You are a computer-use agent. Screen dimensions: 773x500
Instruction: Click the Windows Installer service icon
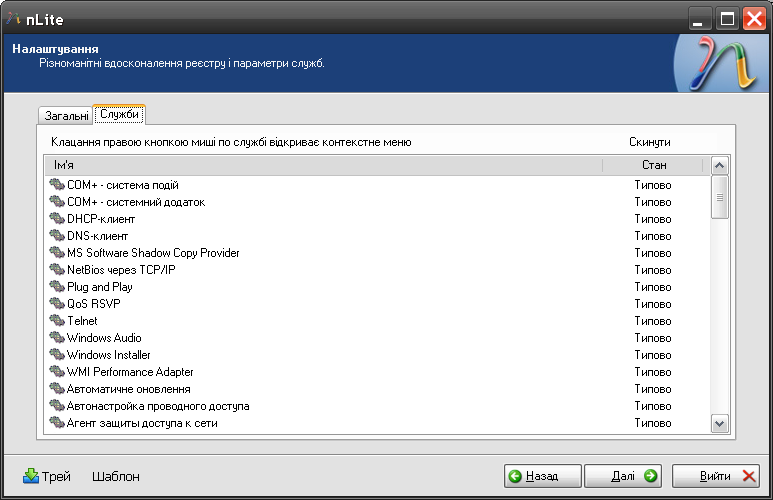[57, 355]
